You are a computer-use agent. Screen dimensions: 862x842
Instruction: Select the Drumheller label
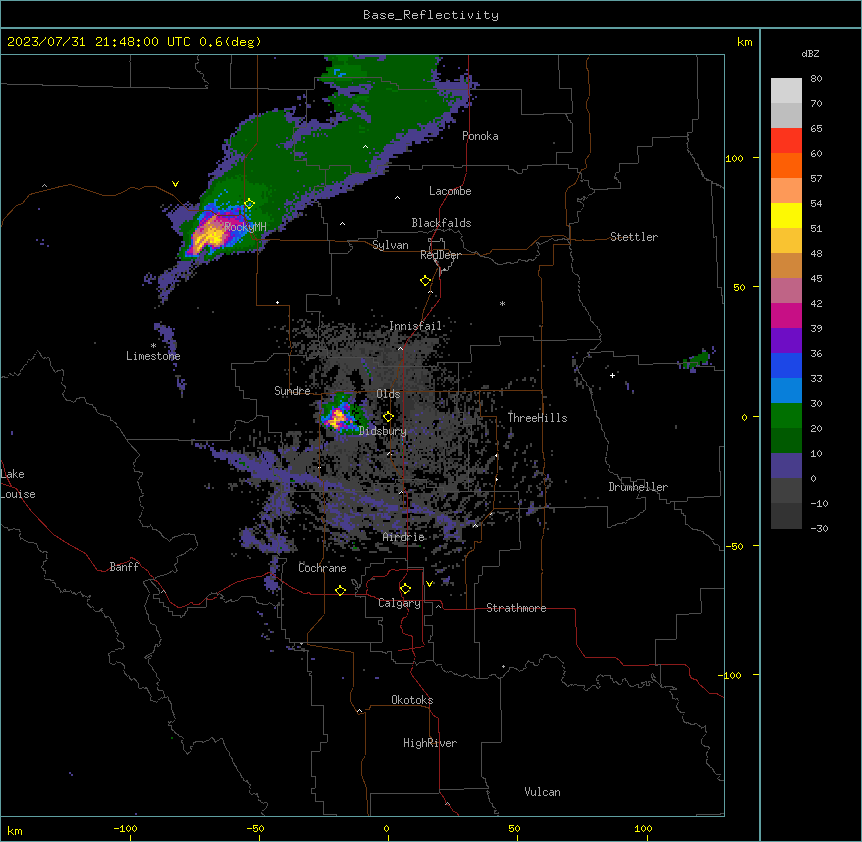point(638,487)
